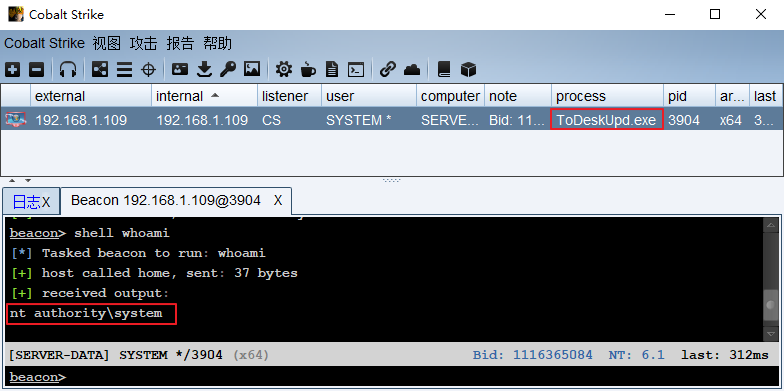Click the x64 arch cell
This screenshot has width=784, height=391.
732,120
